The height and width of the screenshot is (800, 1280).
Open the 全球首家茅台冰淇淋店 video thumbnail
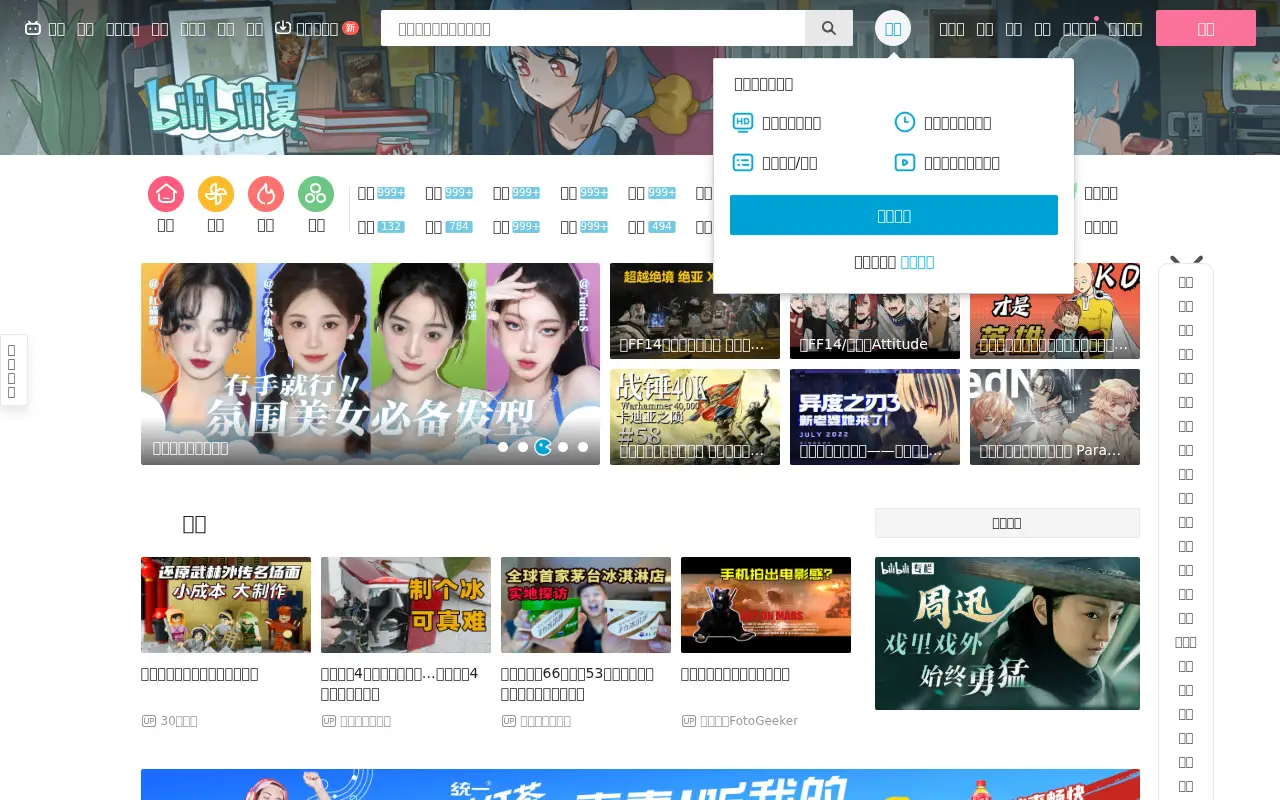[x=586, y=605]
